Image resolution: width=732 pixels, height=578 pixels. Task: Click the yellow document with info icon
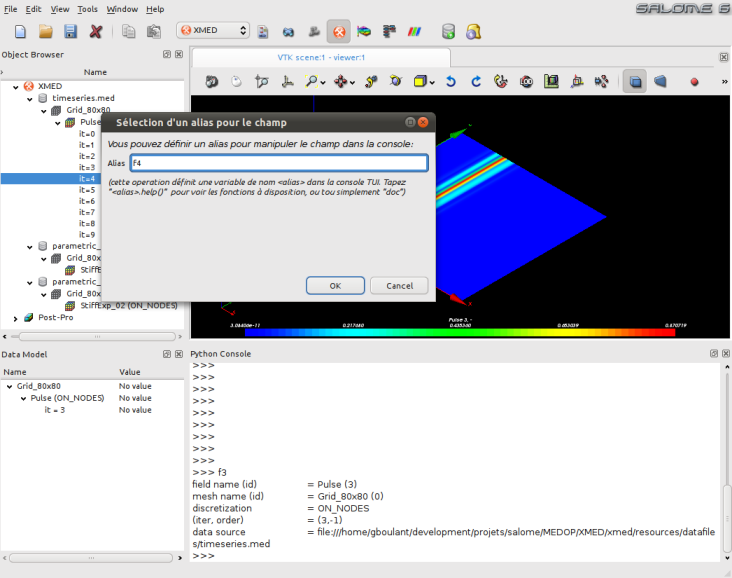(473, 31)
